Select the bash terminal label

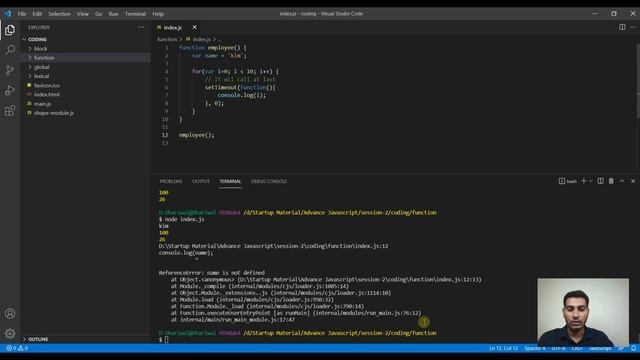[568, 181]
